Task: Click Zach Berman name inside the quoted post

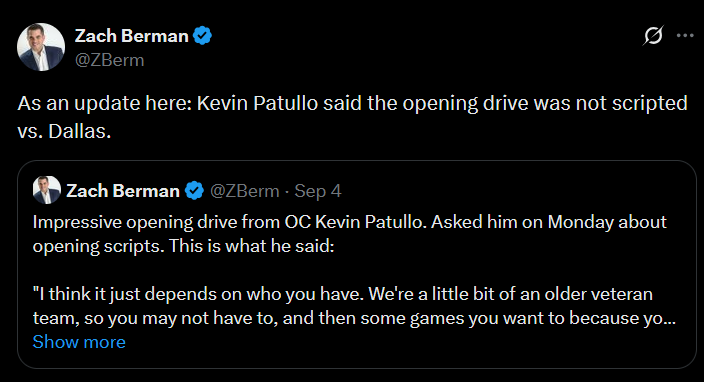Action: [x=123, y=191]
